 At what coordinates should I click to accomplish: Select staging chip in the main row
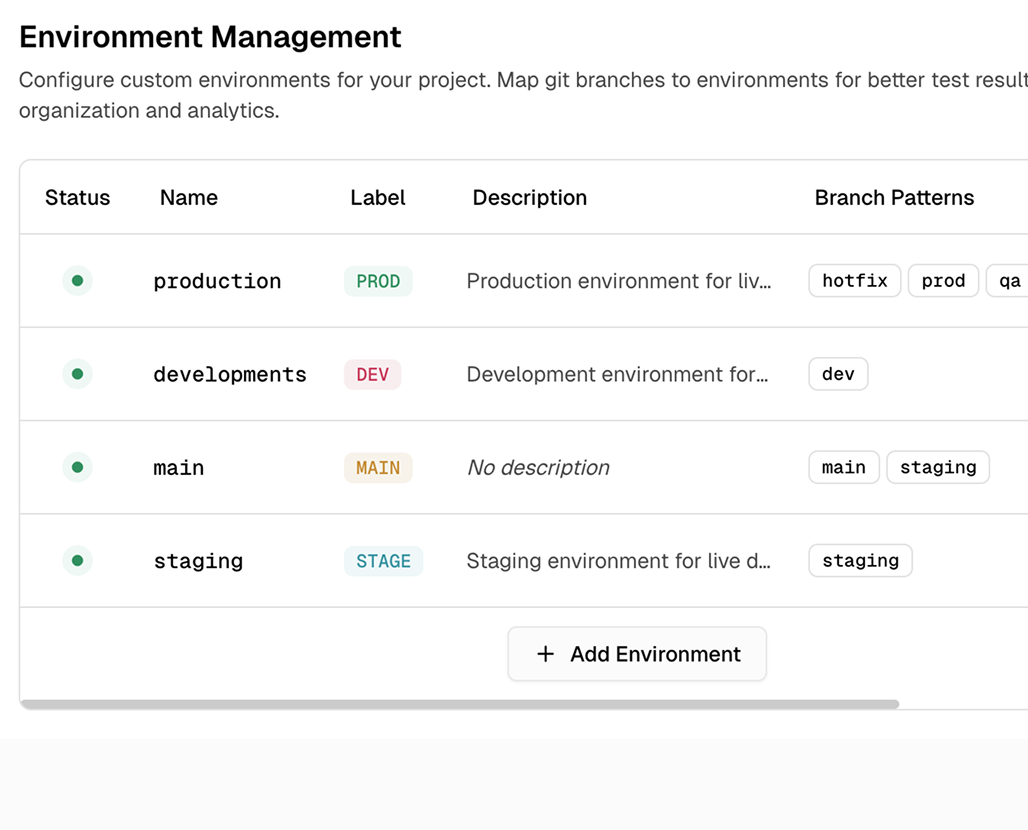[938, 467]
